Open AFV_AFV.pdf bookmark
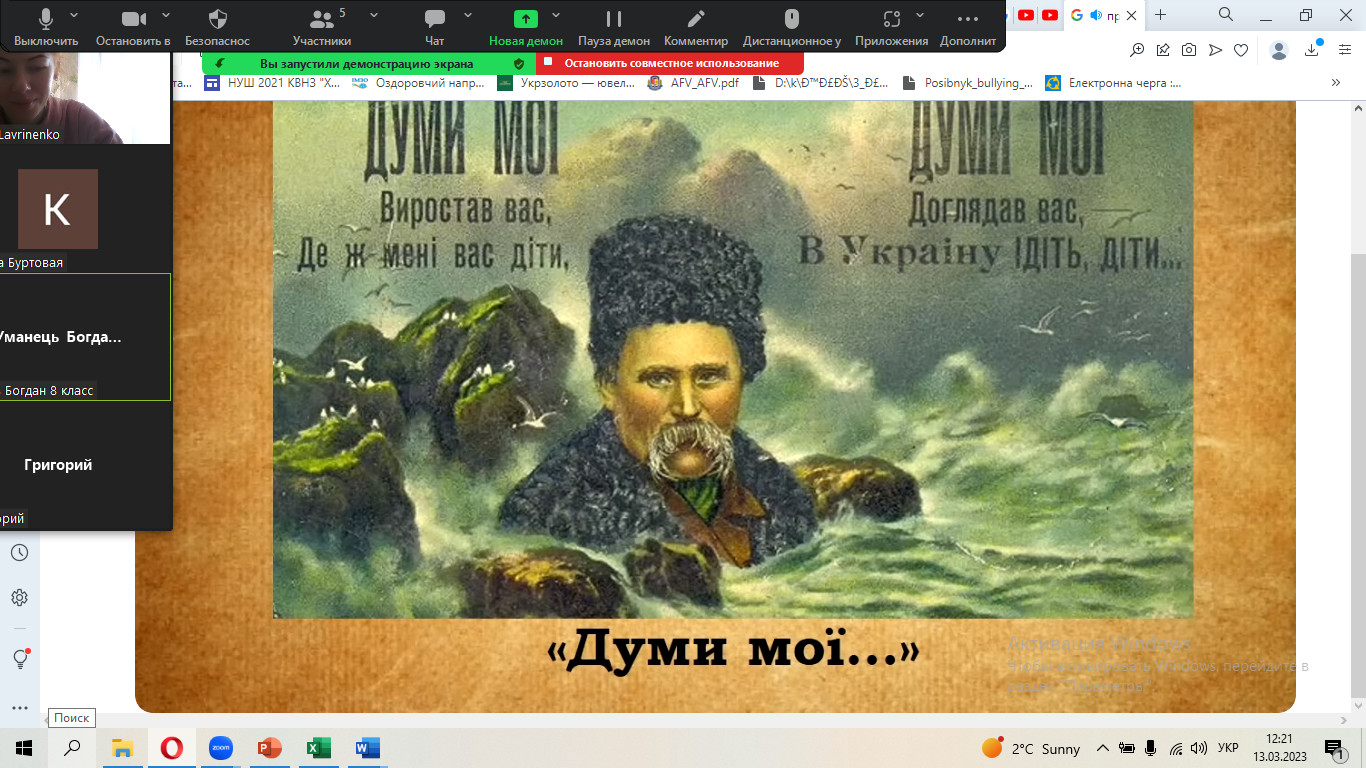 coord(693,83)
